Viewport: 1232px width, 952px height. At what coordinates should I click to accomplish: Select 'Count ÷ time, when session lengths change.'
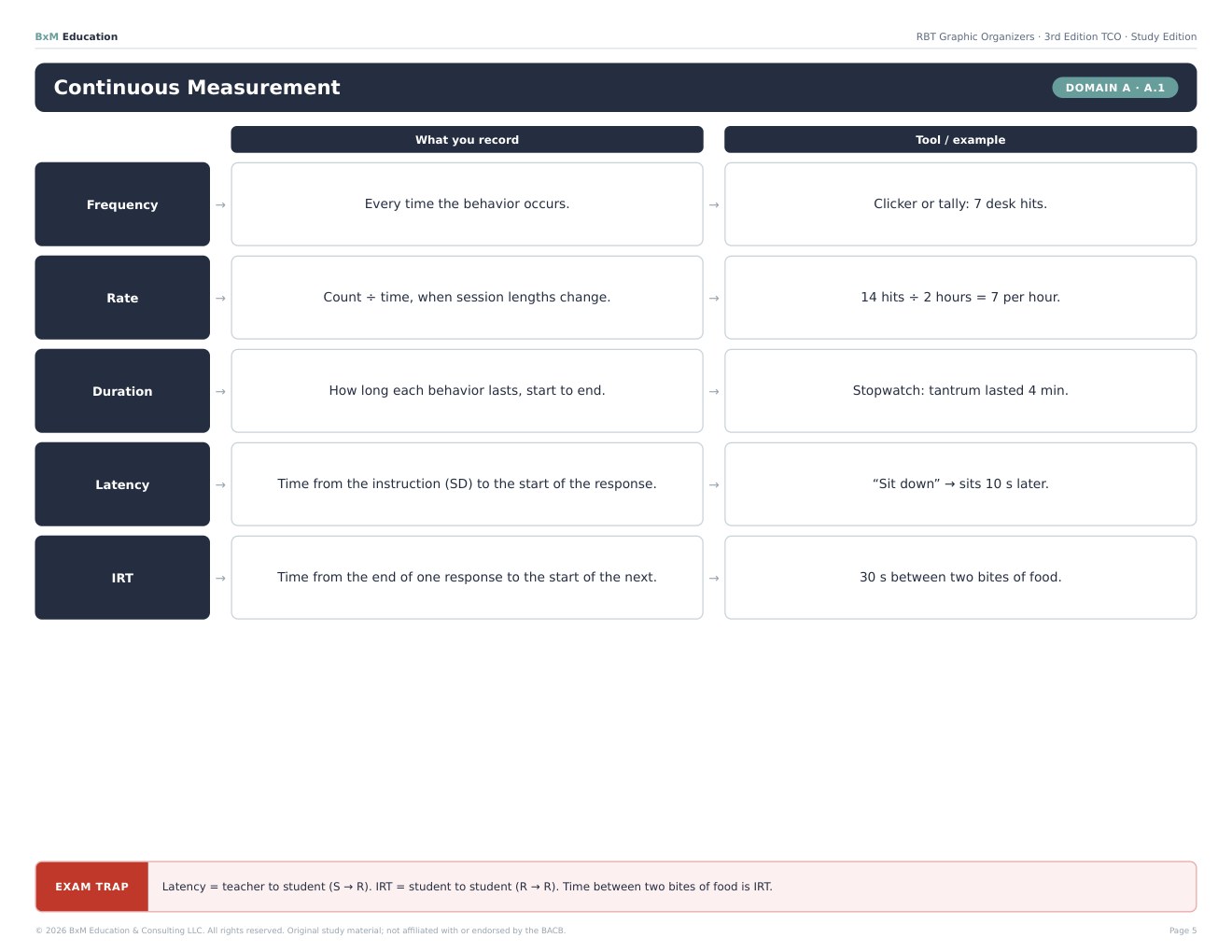[467, 298]
